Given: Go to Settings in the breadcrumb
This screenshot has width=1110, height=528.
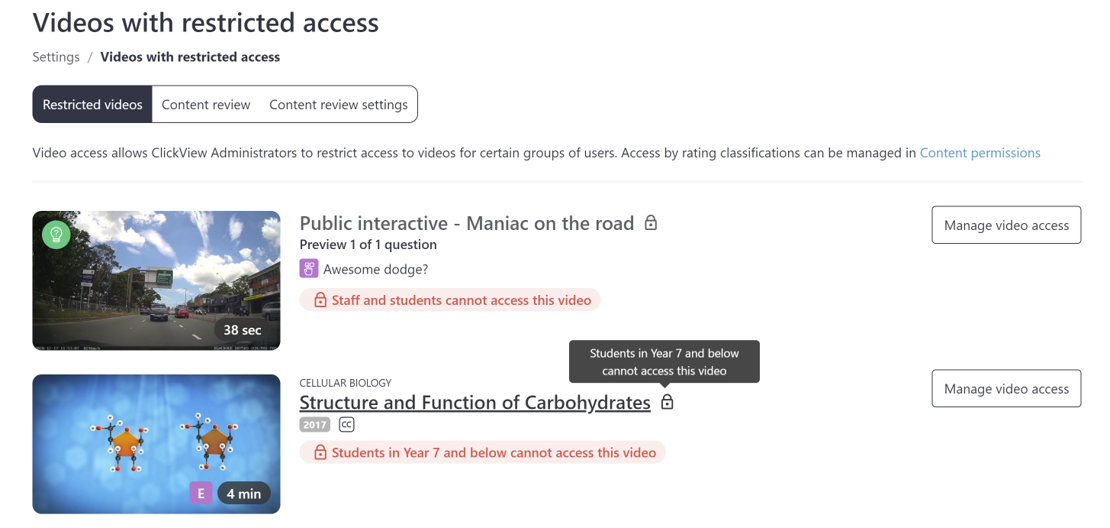Looking at the screenshot, I should (56, 57).
